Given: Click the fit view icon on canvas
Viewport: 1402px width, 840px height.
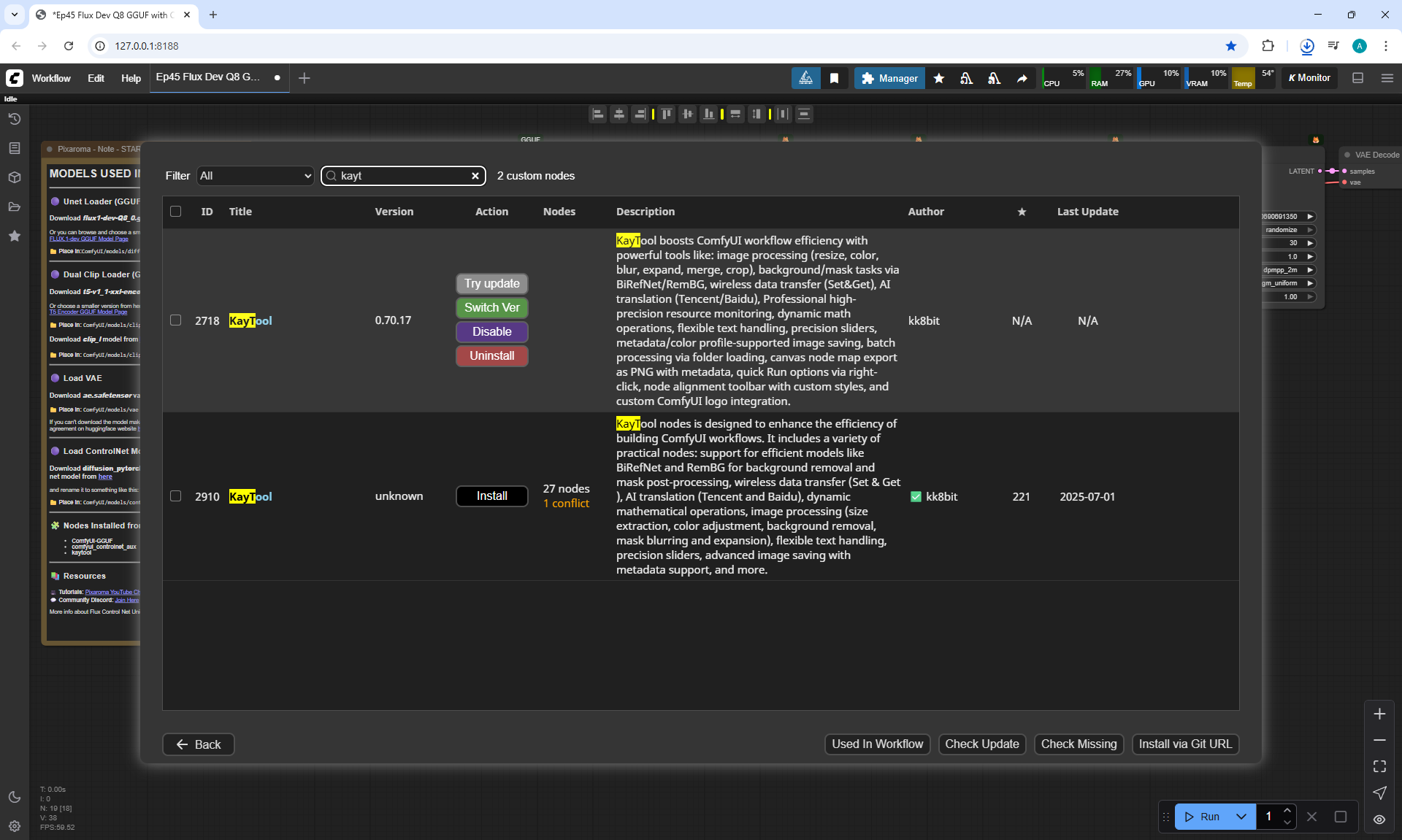Looking at the screenshot, I should 1379,766.
